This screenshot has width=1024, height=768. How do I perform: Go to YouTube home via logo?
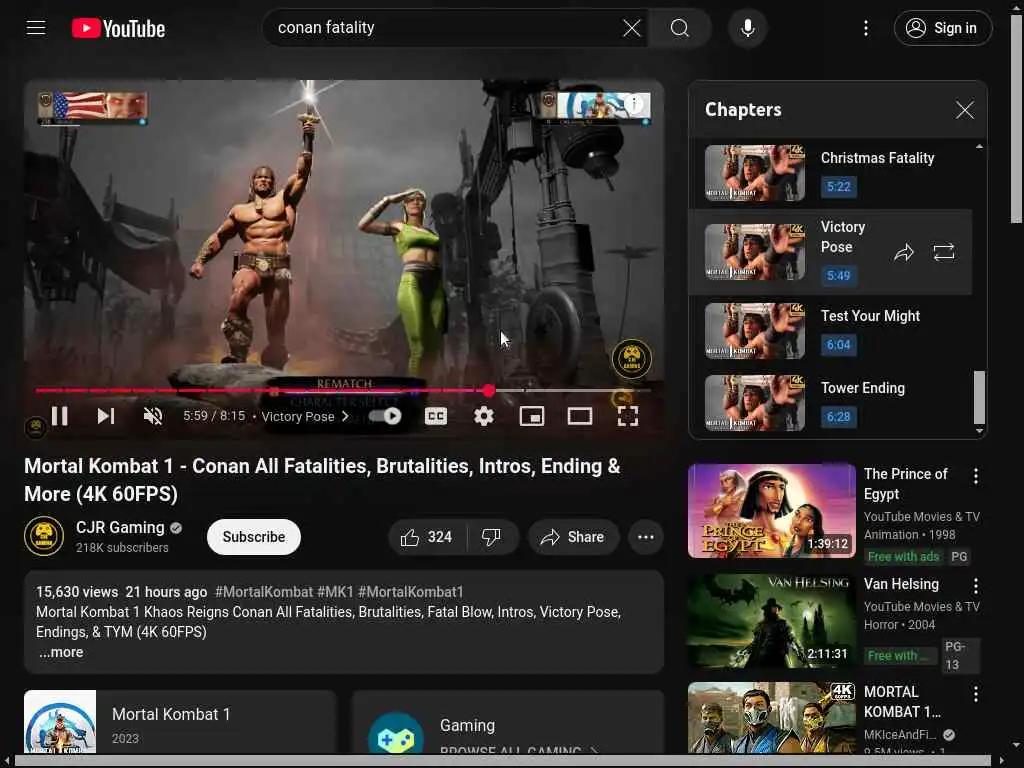click(118, 28)
